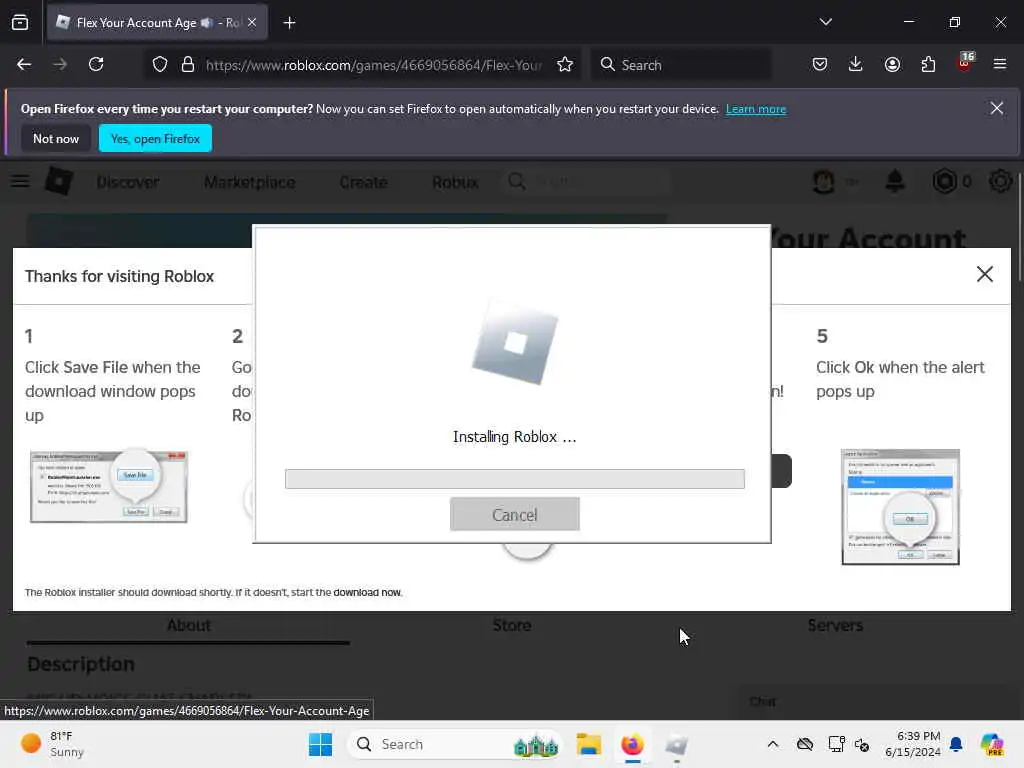The height and width of the screenshot is (768, 1024).
Task: Open the tracking protection shield icon
Action: click(160, 65)
